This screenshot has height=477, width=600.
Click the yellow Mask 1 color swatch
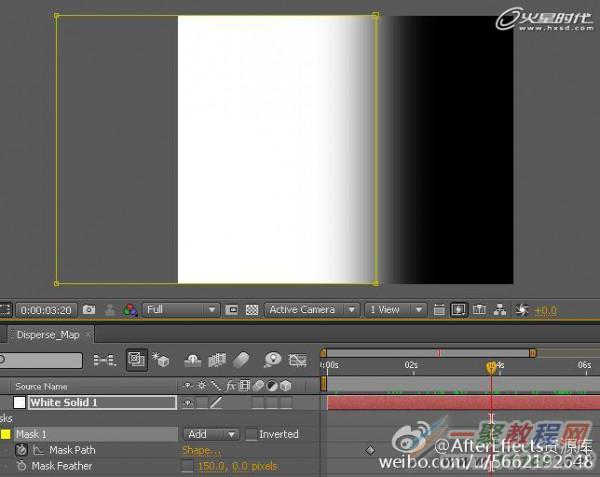coord(5,434)
